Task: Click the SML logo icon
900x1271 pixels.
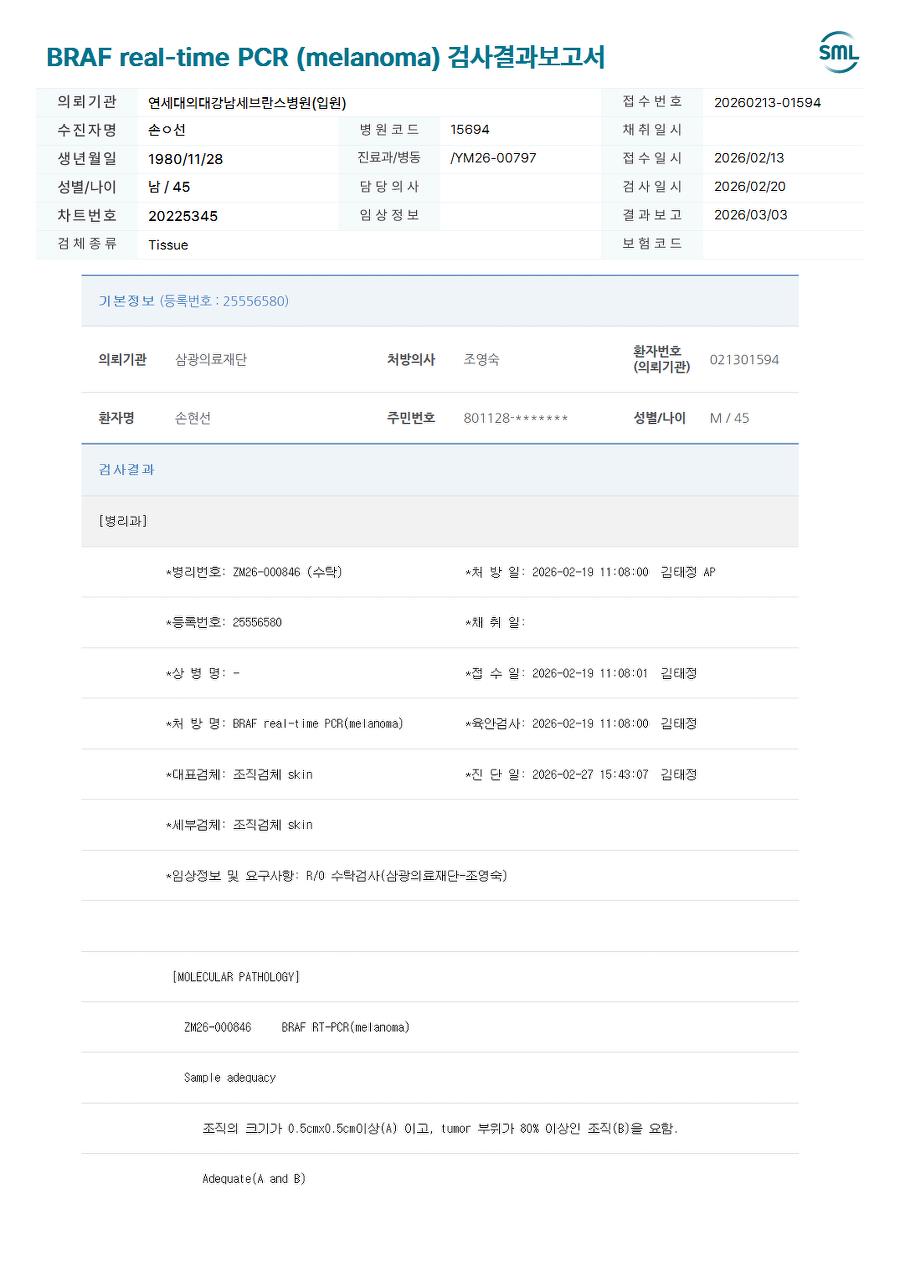Action: coord(838,53)
